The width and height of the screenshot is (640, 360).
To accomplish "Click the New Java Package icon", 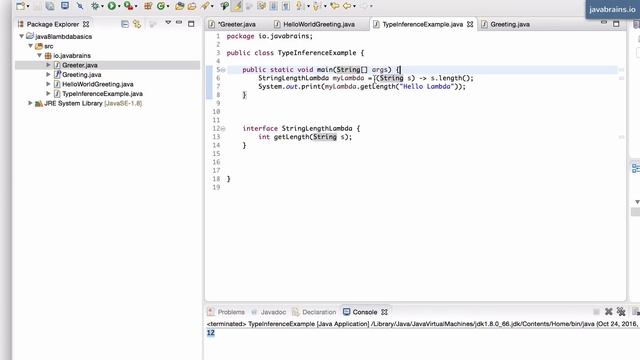I will [x=148, y=6].
